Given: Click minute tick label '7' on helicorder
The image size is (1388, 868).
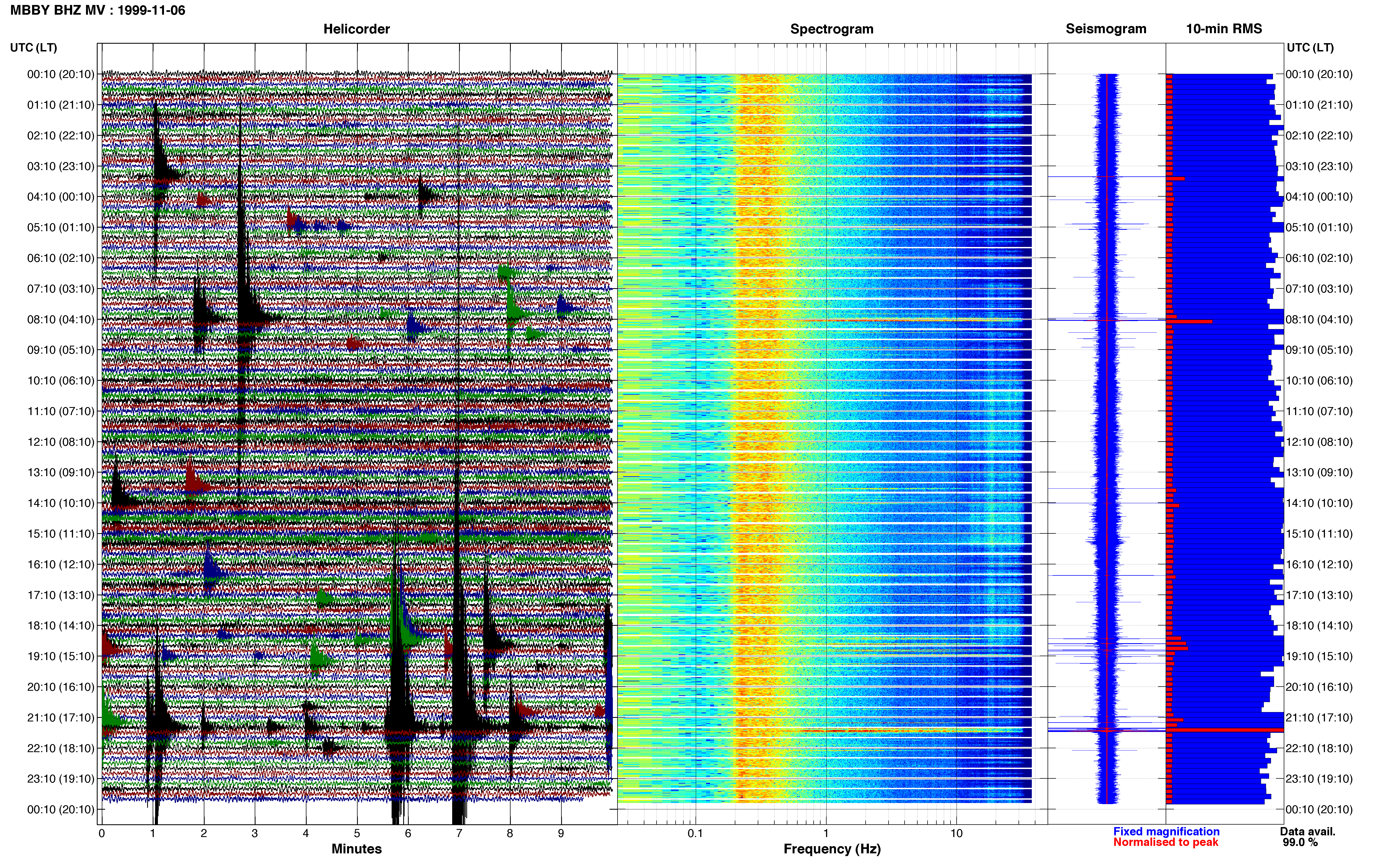Looking at the screenshot, I should click(x=459, y=833).
